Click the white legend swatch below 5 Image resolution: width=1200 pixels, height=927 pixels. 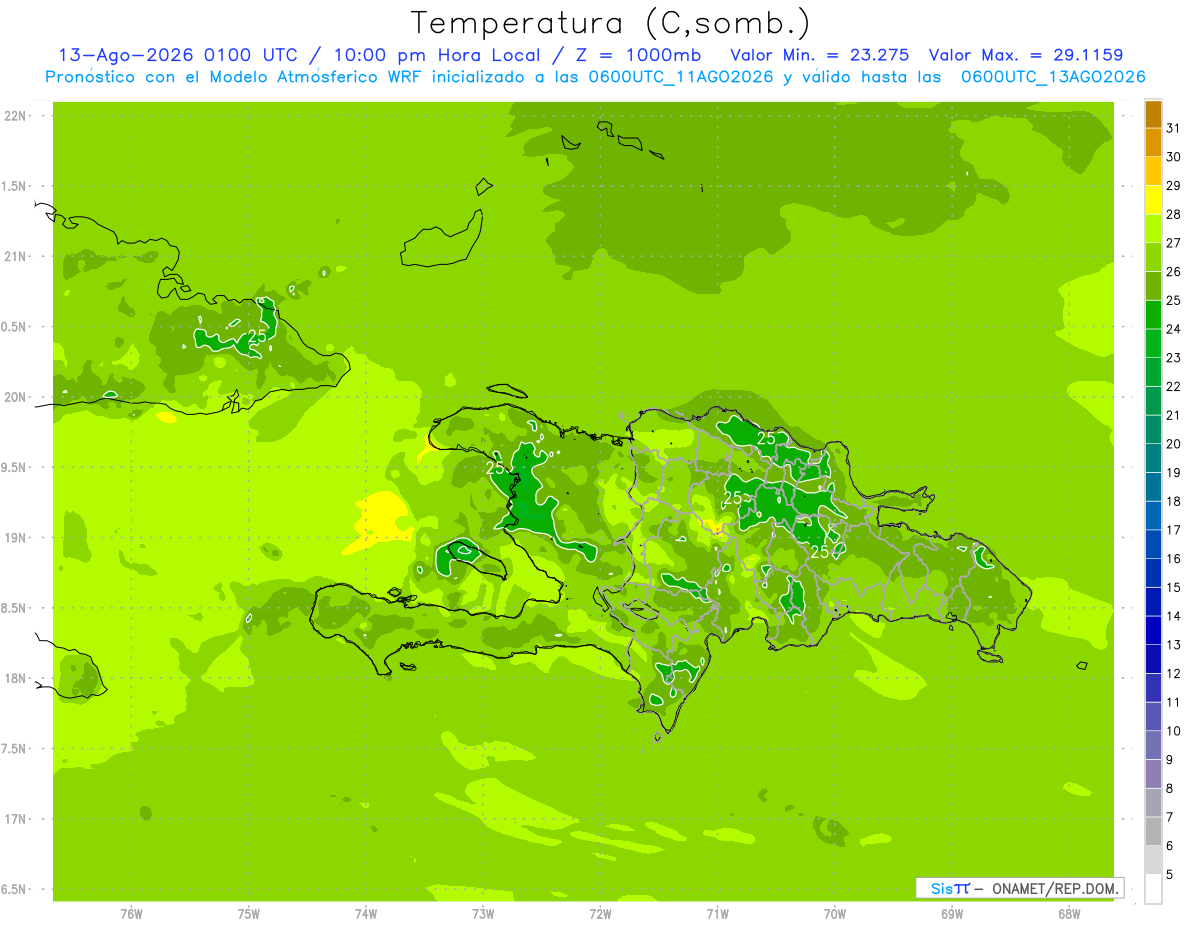(1153, 888)
